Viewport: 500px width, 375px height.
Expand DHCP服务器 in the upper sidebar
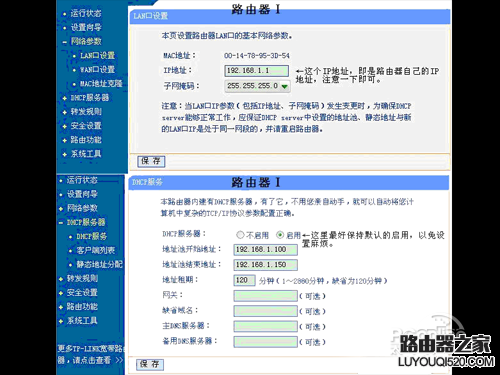(90, 98)
